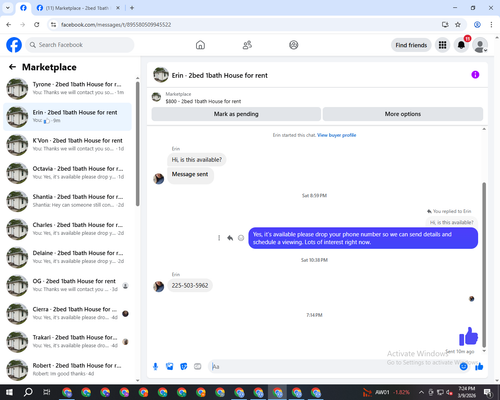
Task: Click the 'Hi, is this available?' message from Erin
Action: point(197,160)
